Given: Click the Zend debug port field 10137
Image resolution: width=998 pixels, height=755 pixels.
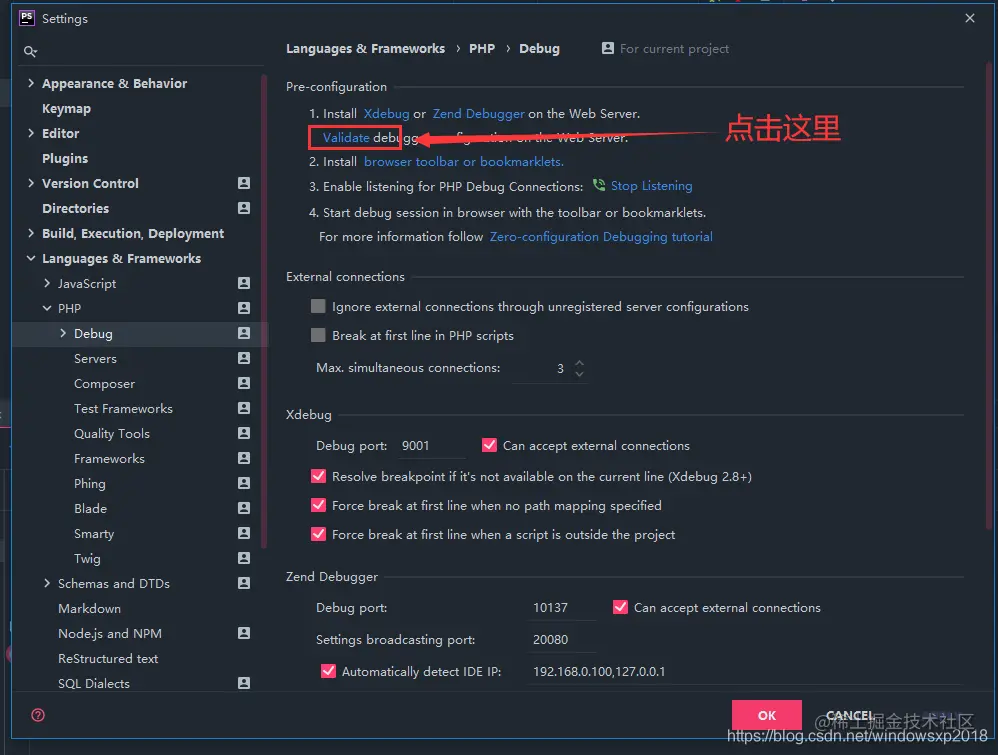Looking at the screenshot, I should (x=562, y=607).
